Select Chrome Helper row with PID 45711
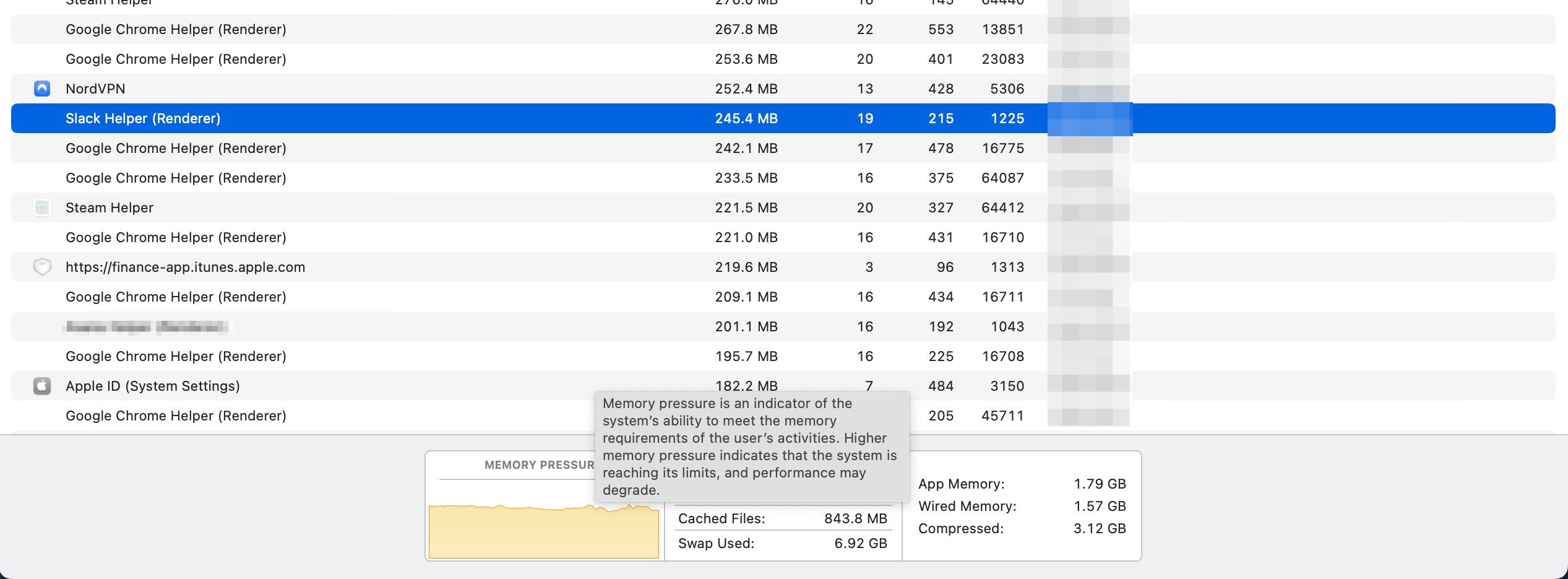Image resolution: width=1568 pixels, height=579 pixels. point(176,416)
